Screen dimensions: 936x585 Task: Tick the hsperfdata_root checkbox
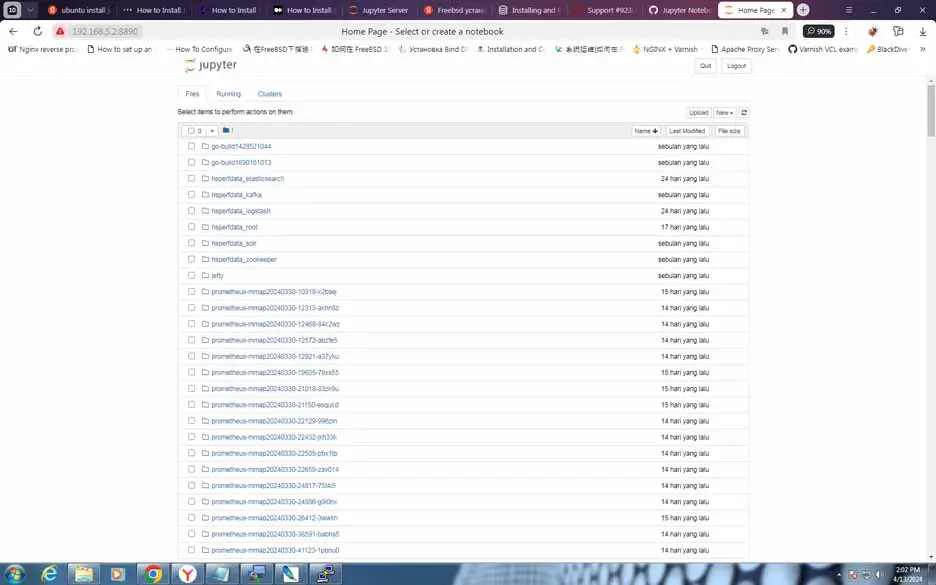point(191,227)
